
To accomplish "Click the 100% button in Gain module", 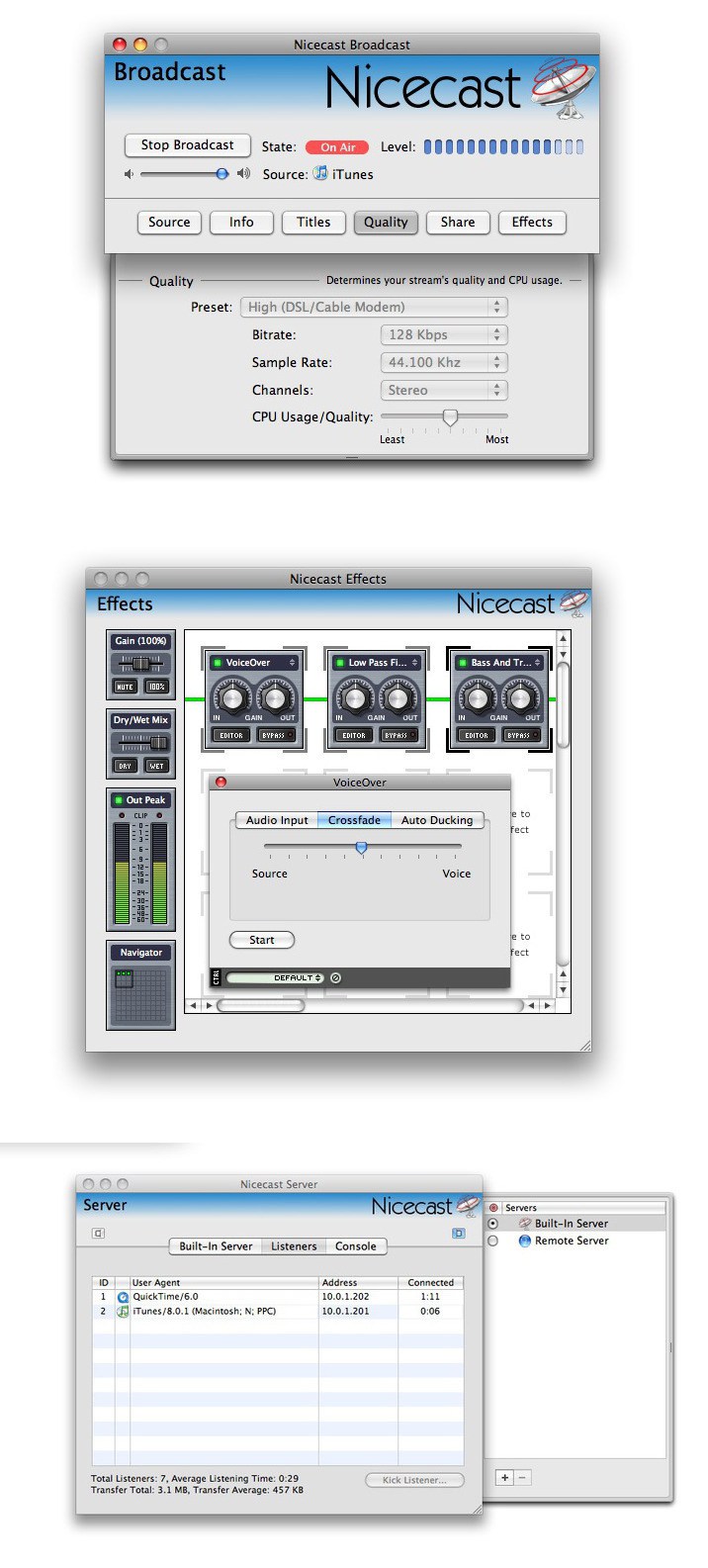I will pyautogui.click(x=156, y=687).
